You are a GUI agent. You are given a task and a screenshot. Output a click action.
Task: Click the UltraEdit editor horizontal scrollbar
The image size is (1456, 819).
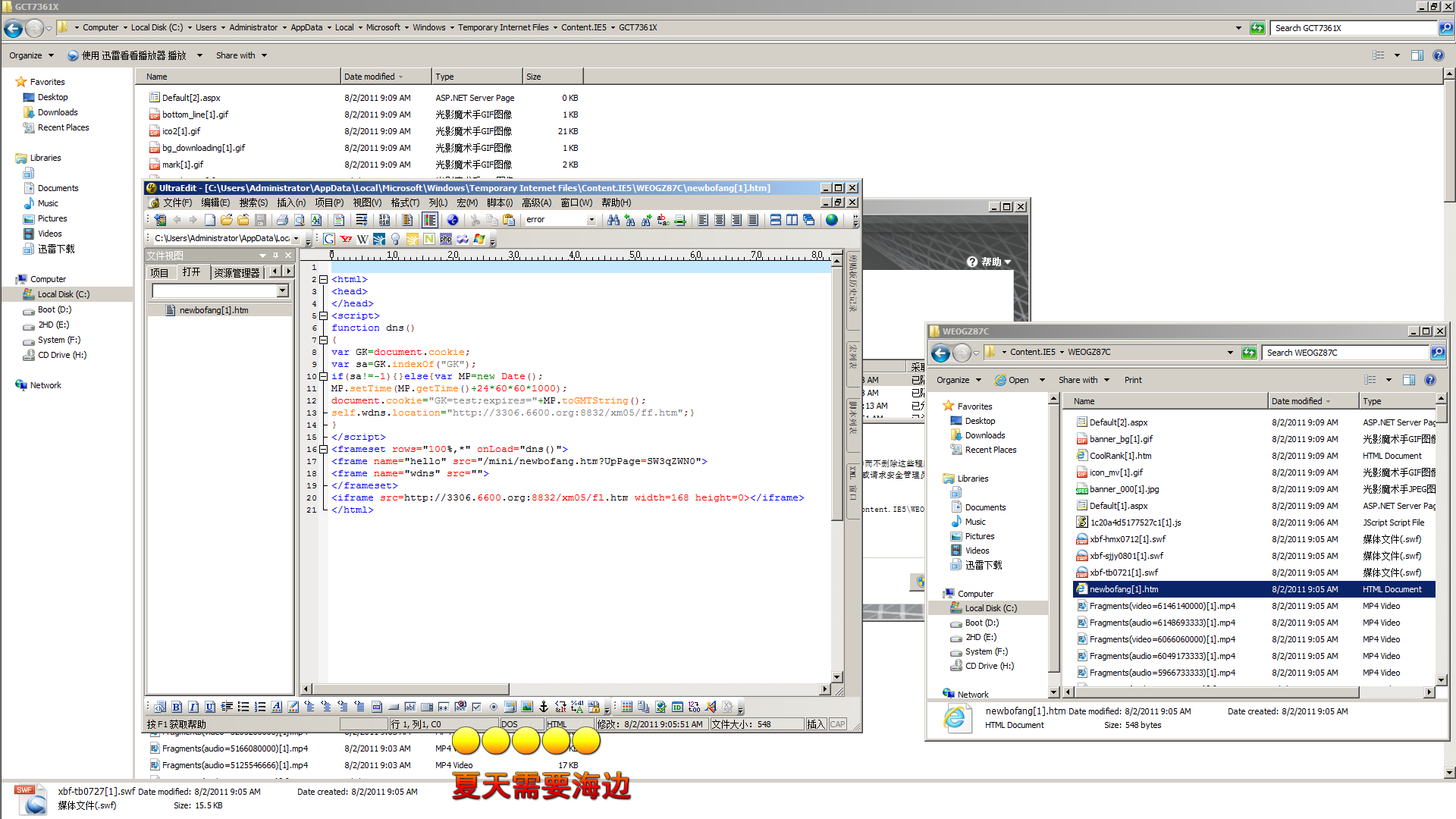(x=566, y=689)
